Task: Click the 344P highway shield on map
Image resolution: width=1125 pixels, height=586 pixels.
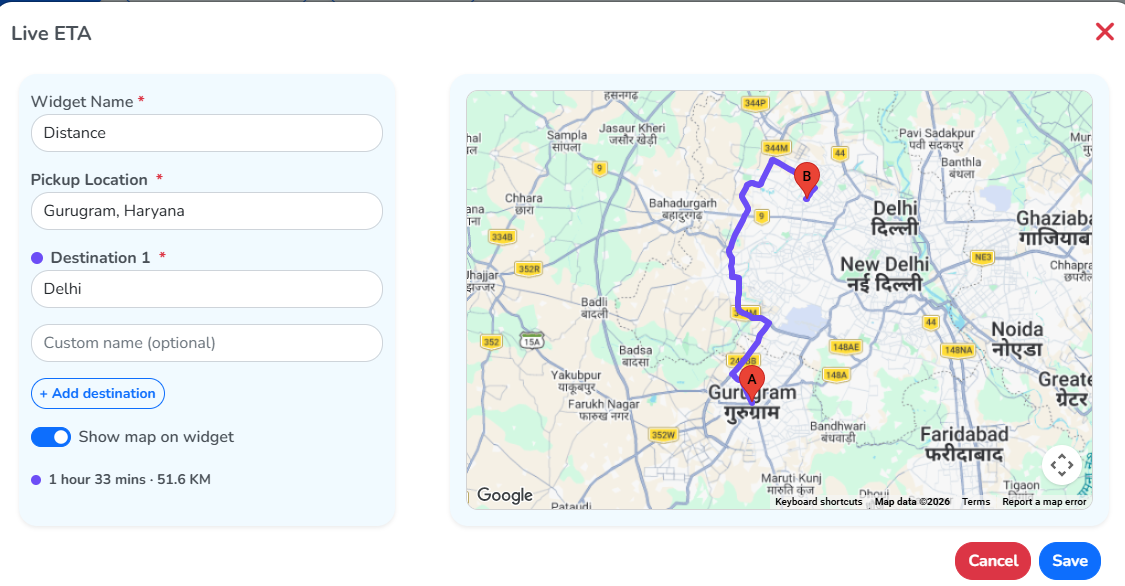Action: pyautogui.click(x=755, y=103)
